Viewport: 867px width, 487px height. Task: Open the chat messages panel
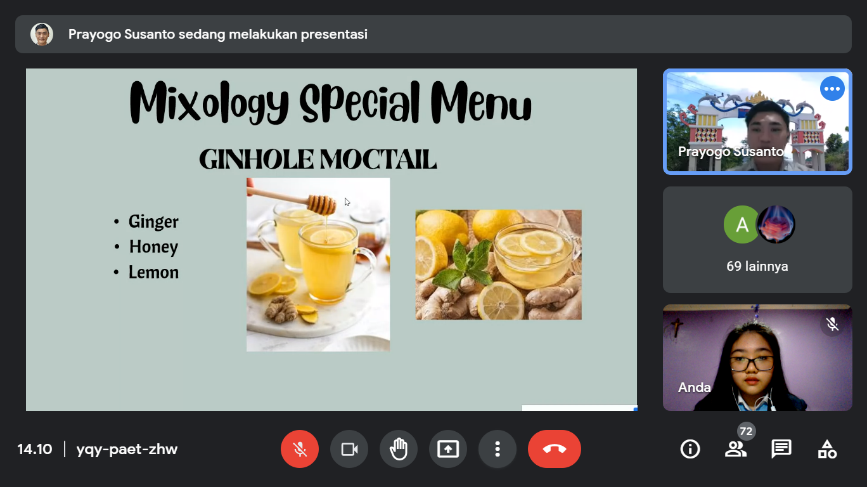[781, 449]
